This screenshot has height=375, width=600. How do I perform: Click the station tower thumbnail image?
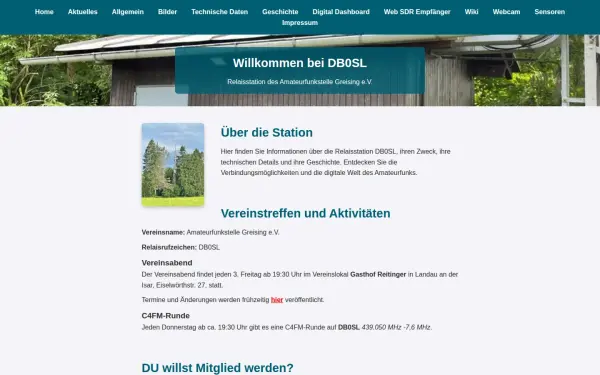coord(173,165)
